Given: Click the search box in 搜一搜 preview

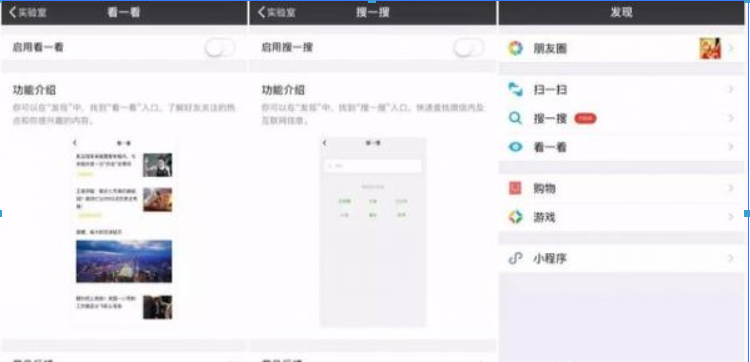Looking at the screenshot, I should pyautogui.click(x=373, y=166).
